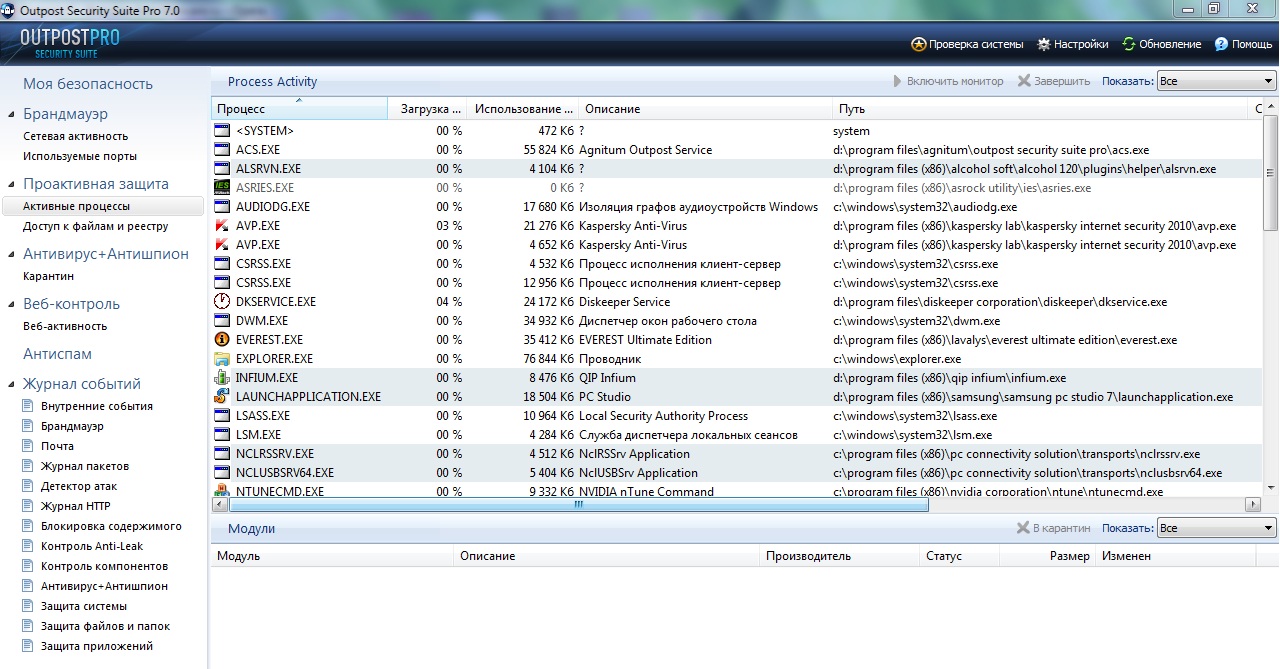Open the Process Activity Показать dropdown
The image size is (1280, 669).
1216,81
